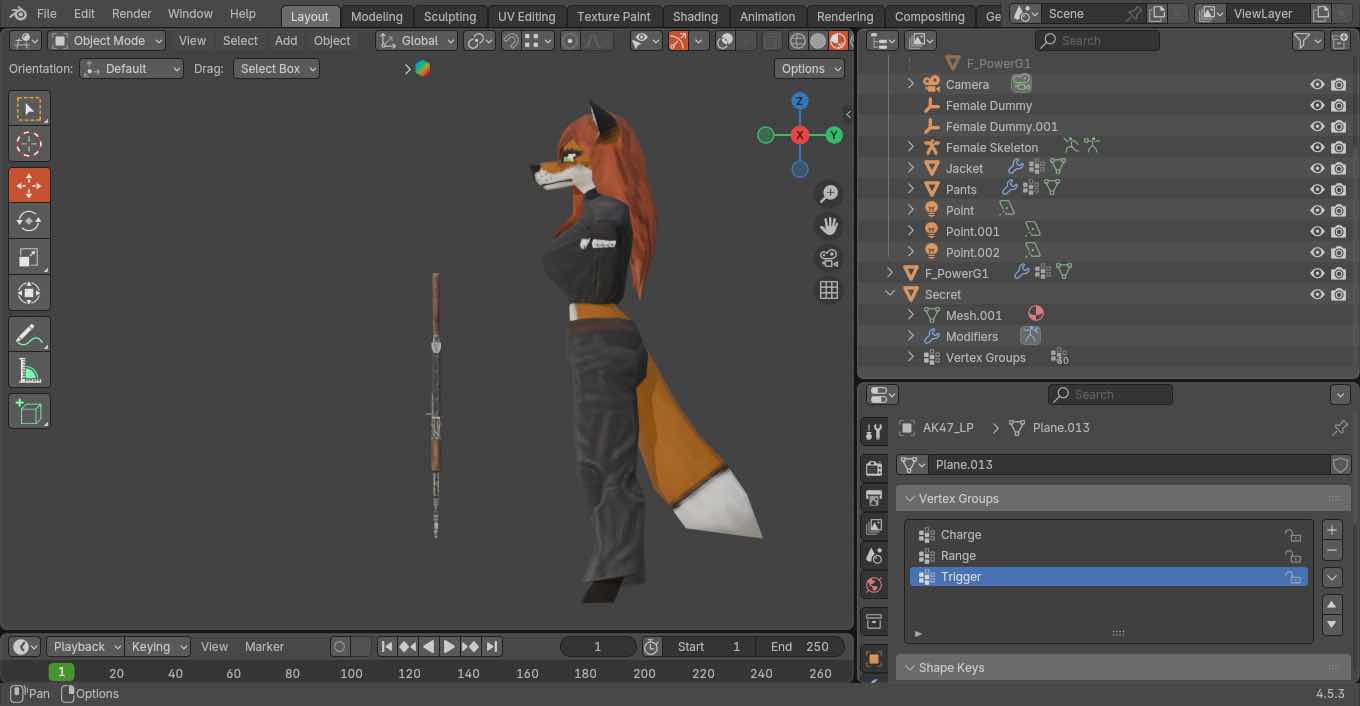Open the Select Box drag dropdown
The height and width of the screenshot is (706, 1360).
click(276, 69)
